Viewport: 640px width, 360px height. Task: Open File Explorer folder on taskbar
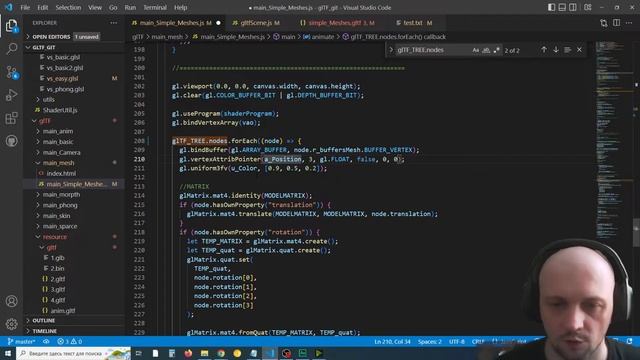[x=204, y=353]
